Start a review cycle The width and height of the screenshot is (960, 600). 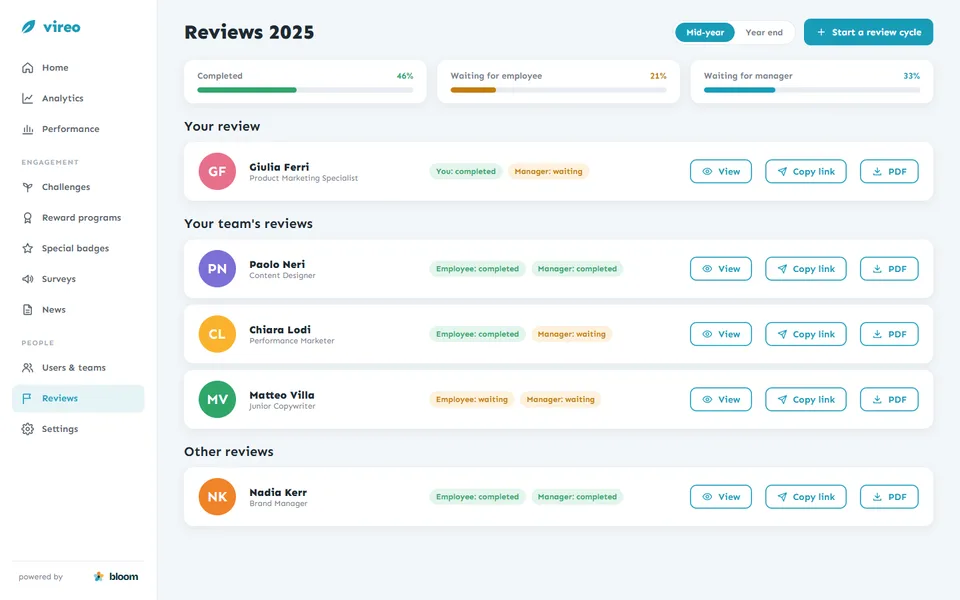pyautogui.click(x=868, y=32)
